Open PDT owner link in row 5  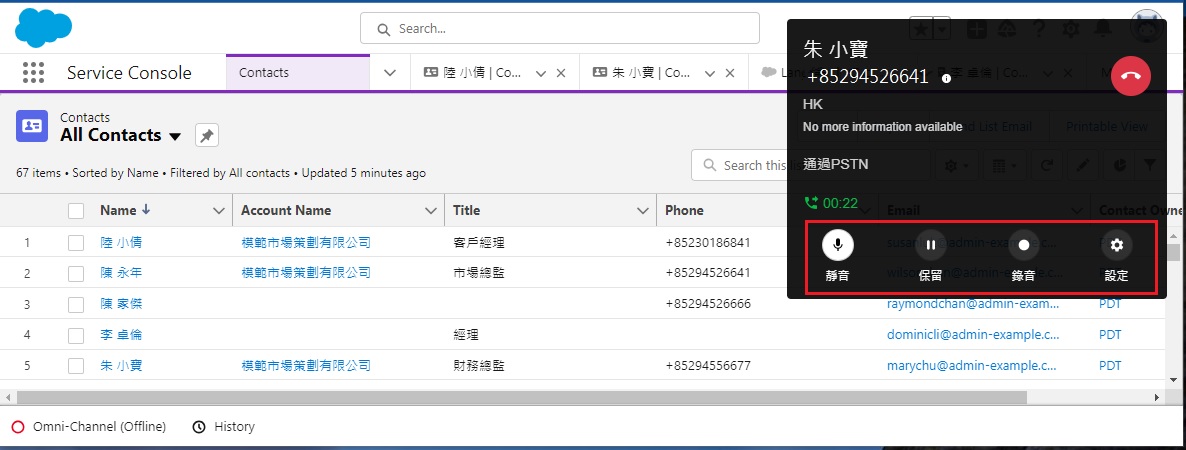1110,366
